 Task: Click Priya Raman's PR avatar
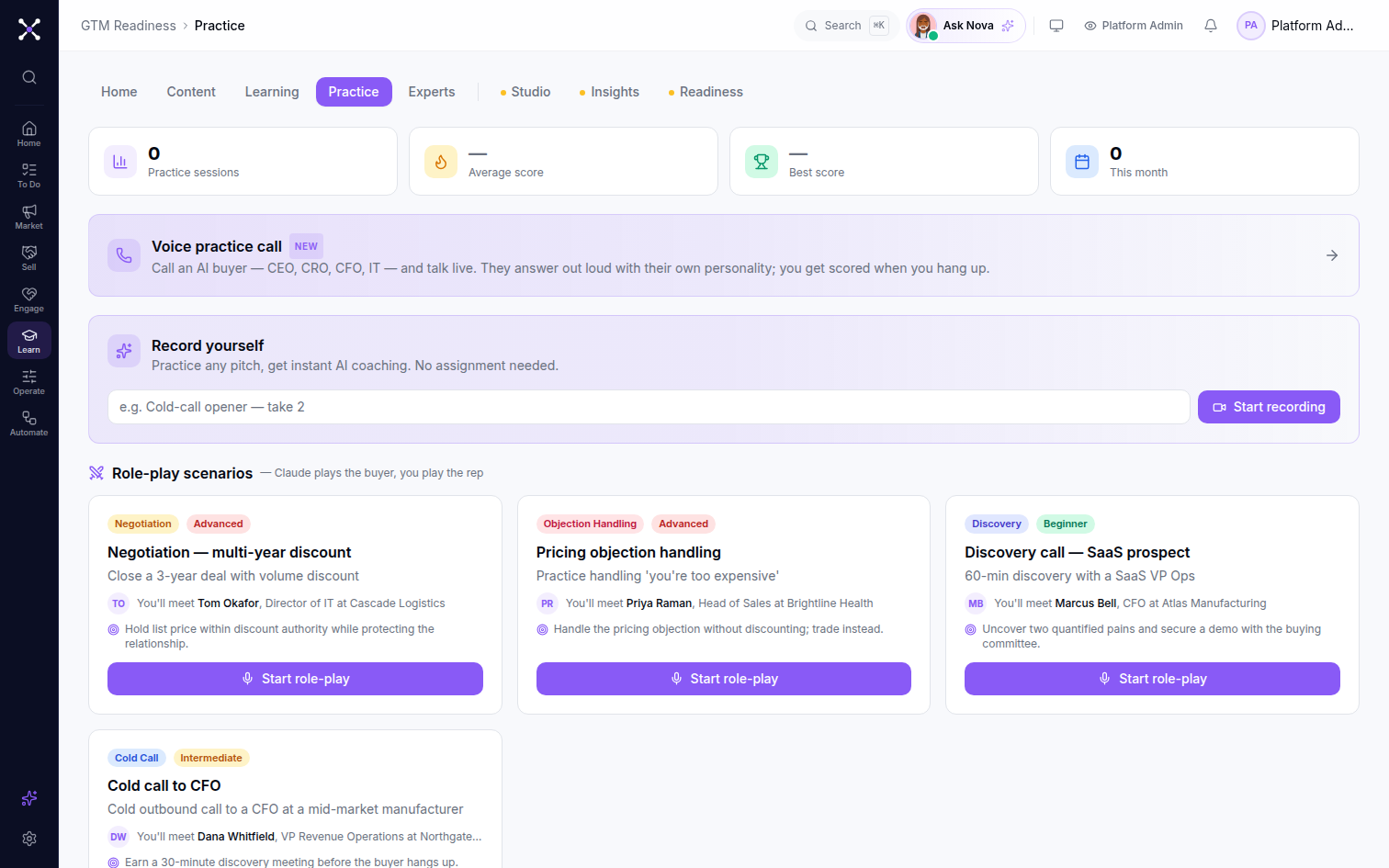[548, 603]
